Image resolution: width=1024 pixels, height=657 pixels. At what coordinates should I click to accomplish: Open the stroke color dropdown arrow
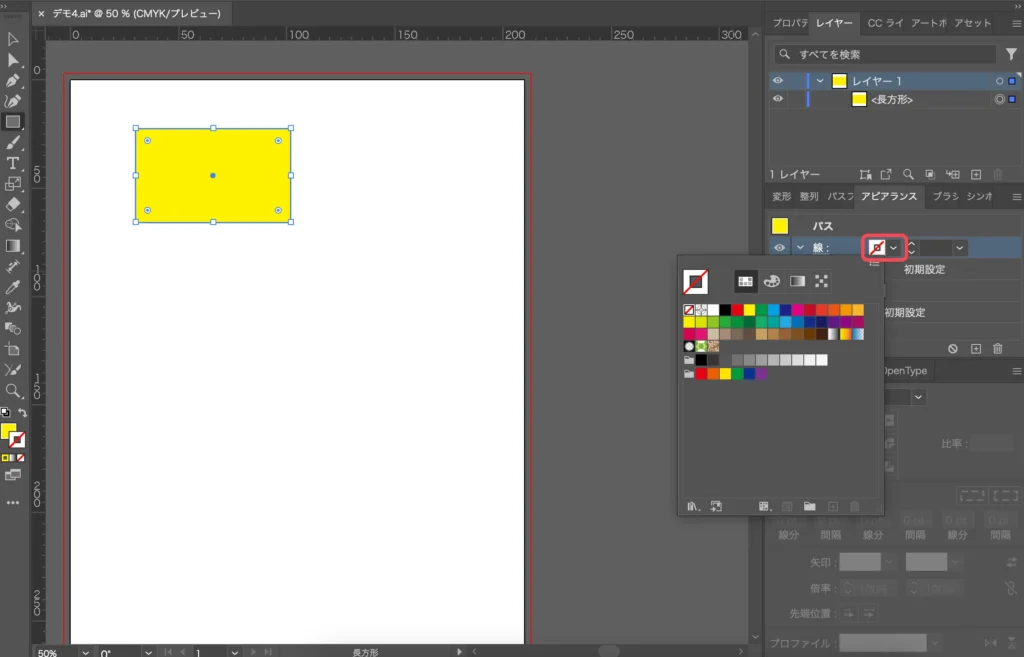tap(894, 248)
